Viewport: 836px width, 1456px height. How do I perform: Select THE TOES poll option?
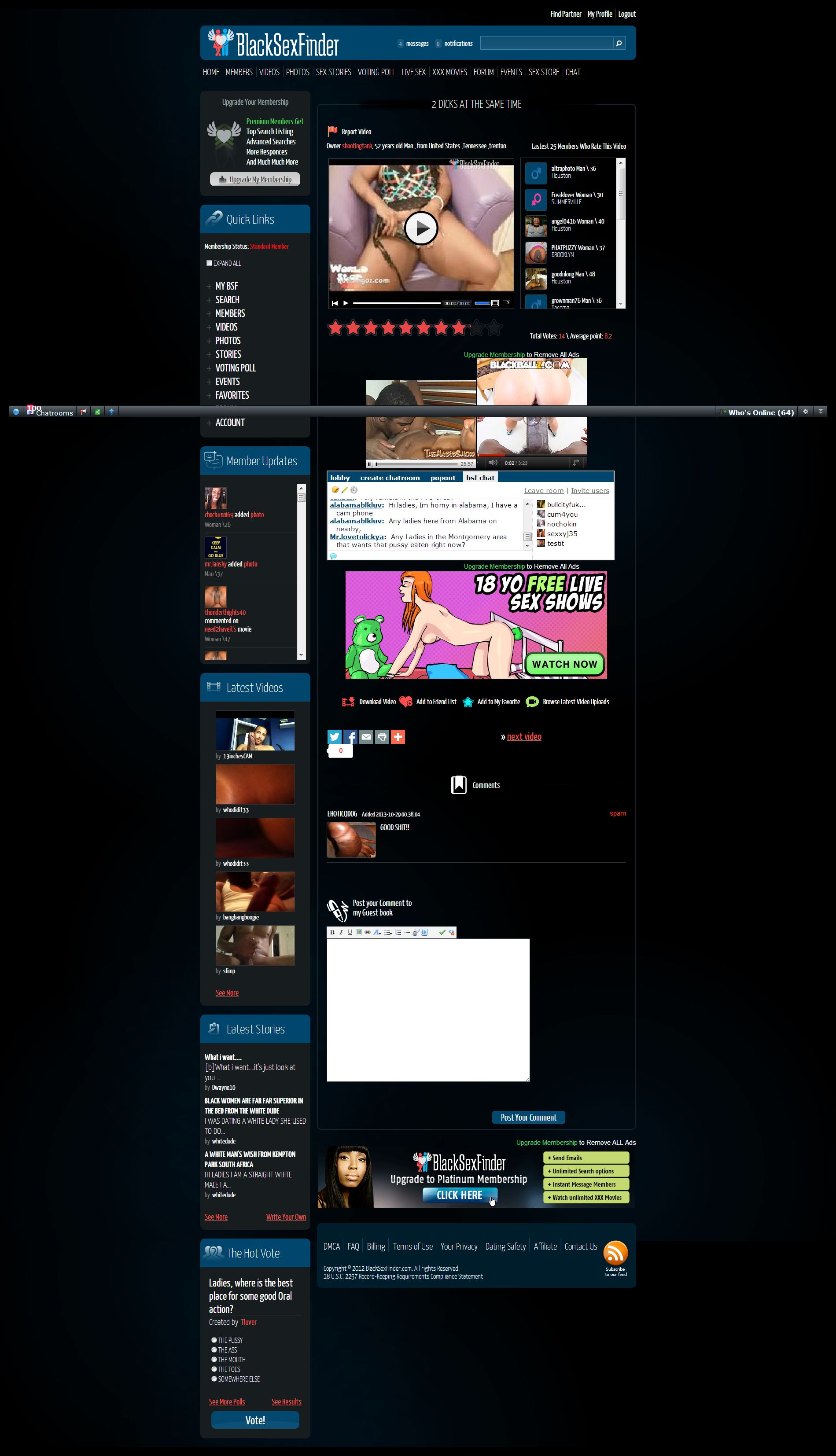pyautogui.click(x=214, y=1369)
